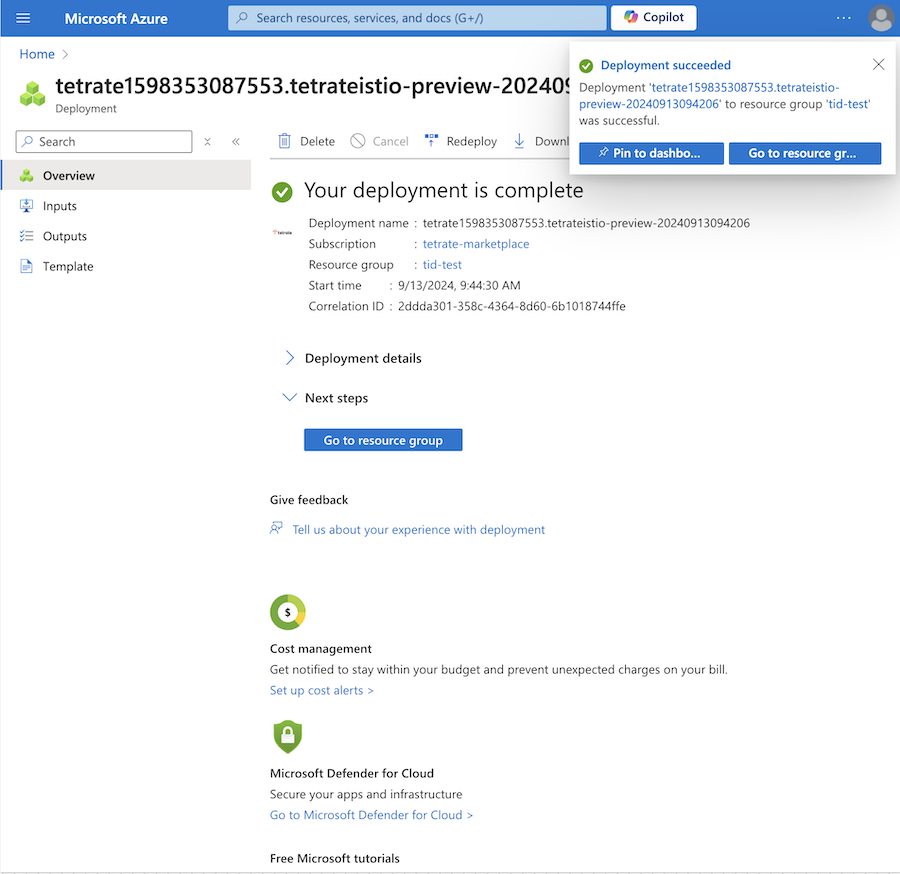
Task: Click the Deployment name value in details
Action: pyautogui.click(x=586, y=223)
